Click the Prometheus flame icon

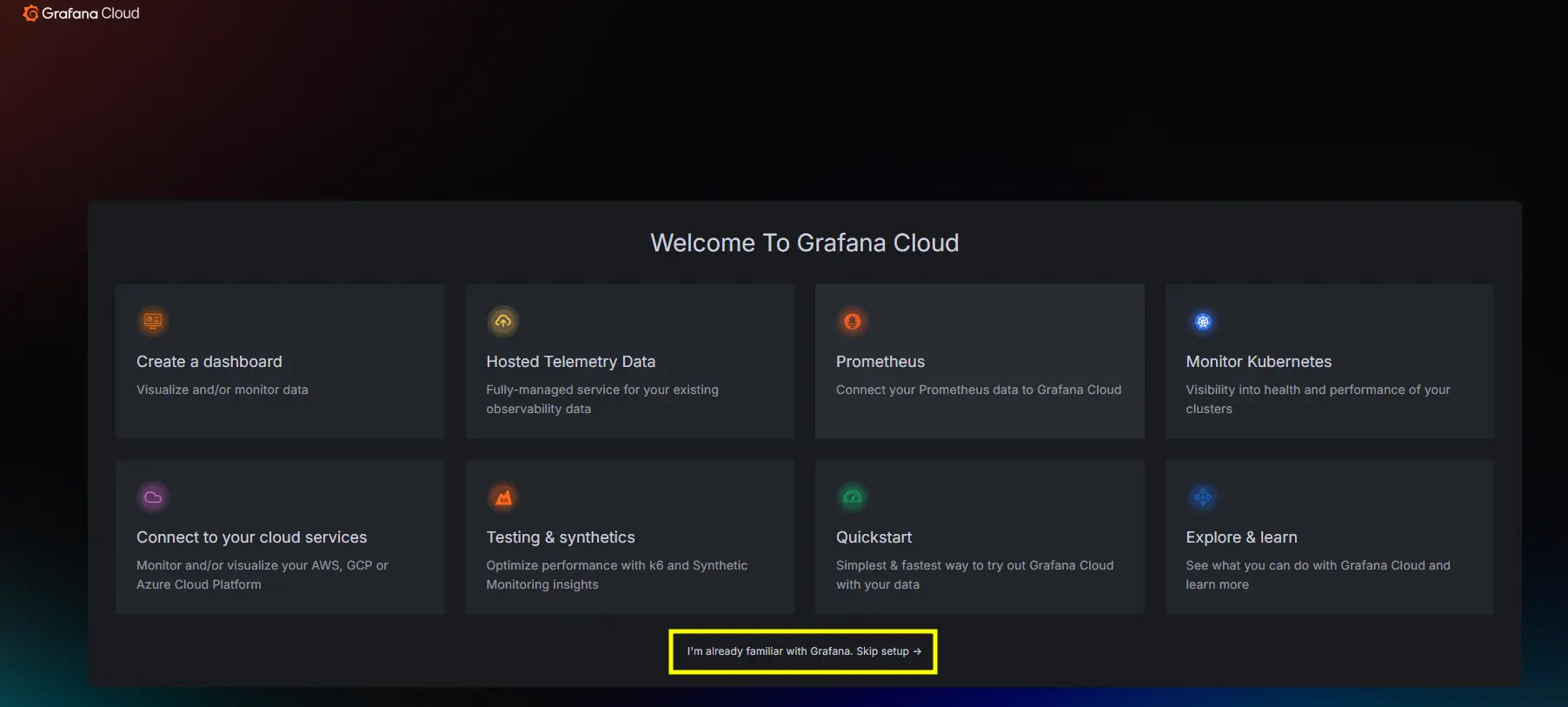[853, 321]
